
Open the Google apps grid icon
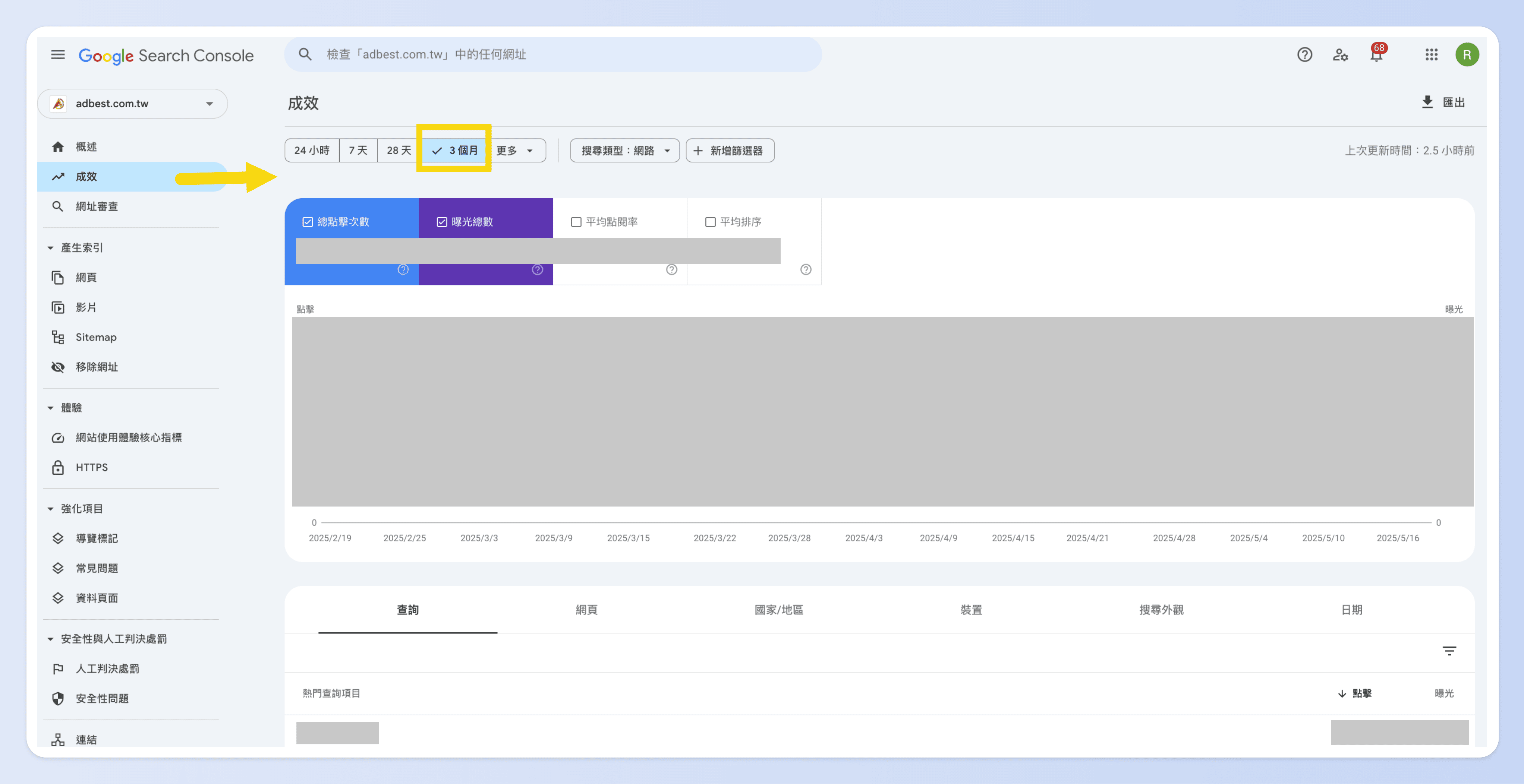(x=1432, y=54)
